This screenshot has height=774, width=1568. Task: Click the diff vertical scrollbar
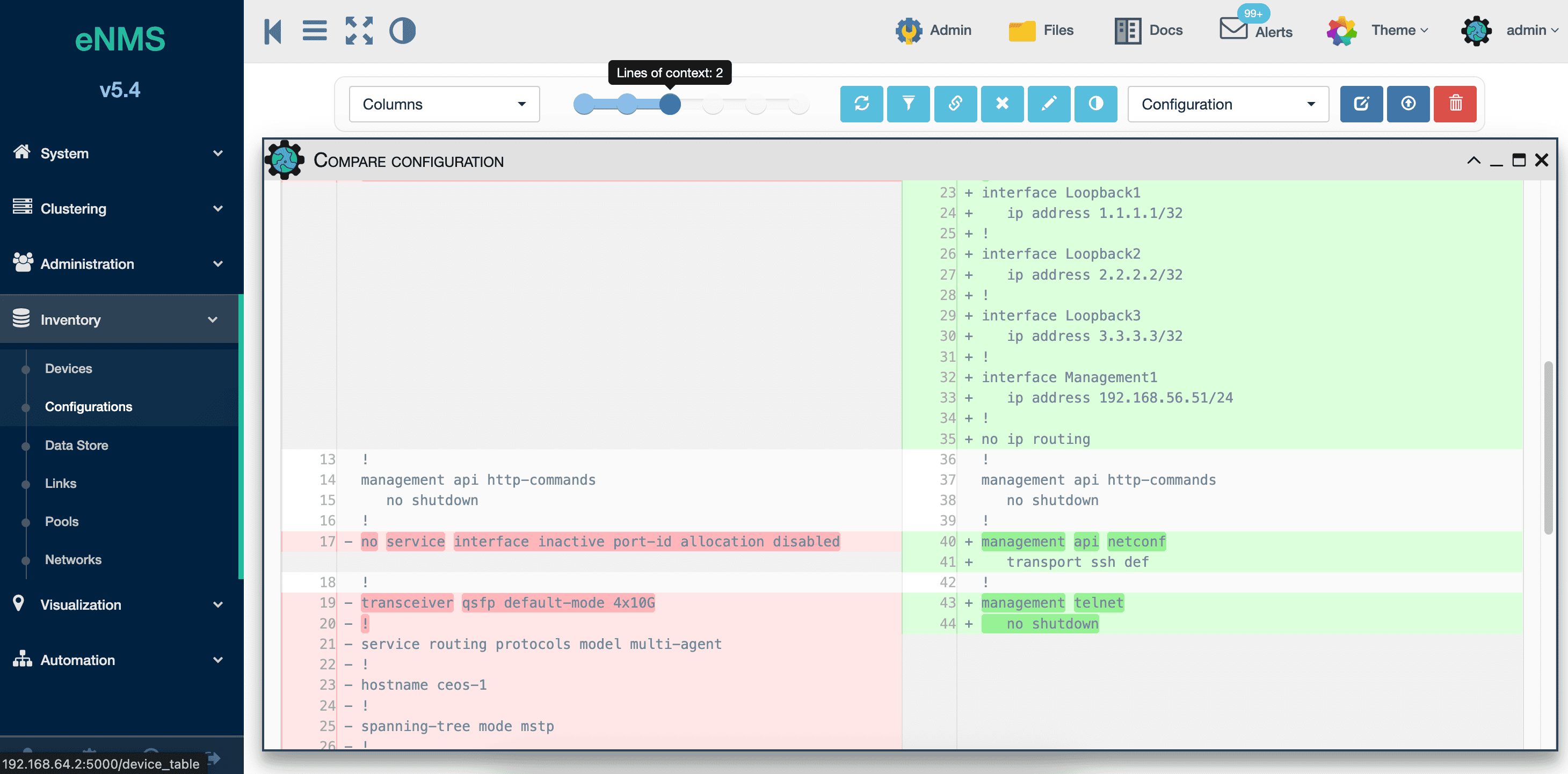(1548, 448)
